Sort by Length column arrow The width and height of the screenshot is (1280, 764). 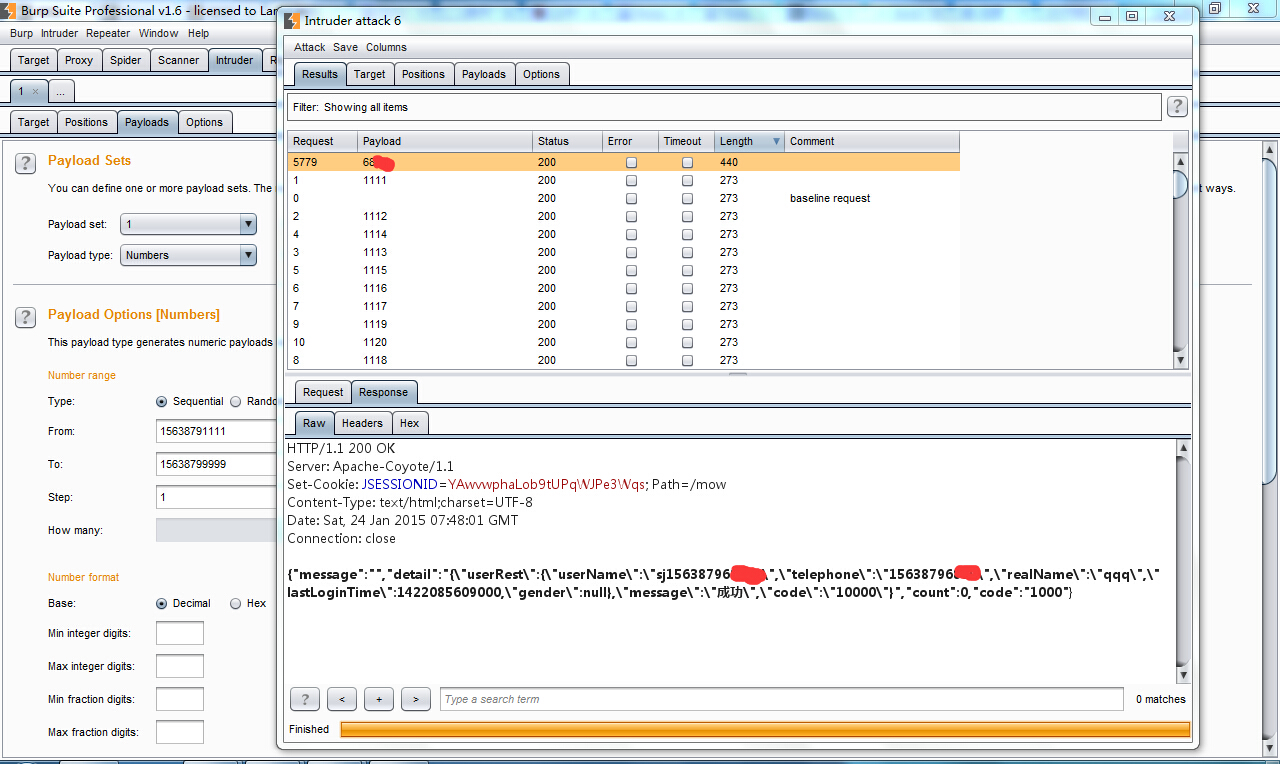click(776, 142)
